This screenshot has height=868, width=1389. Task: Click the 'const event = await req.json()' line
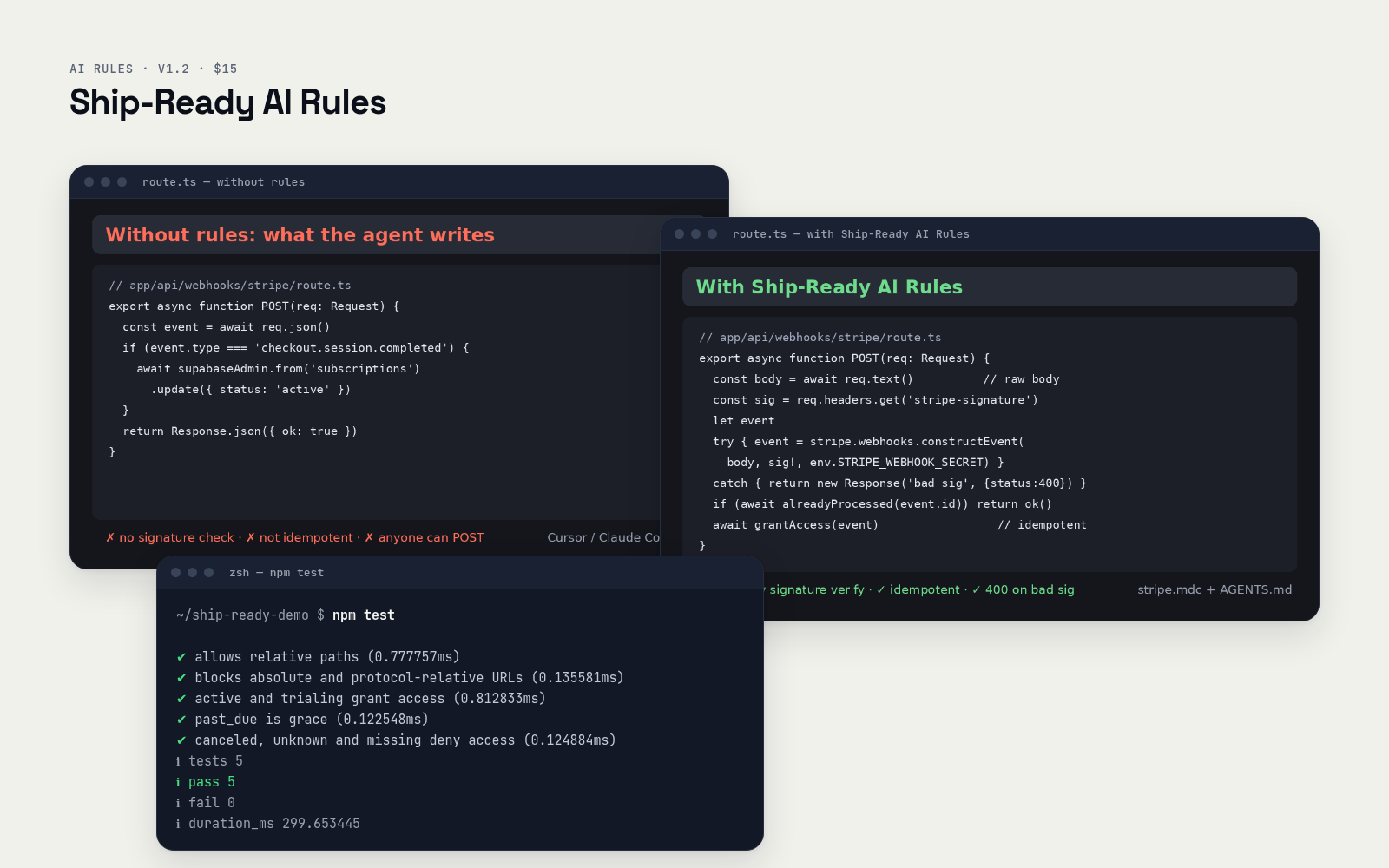tap(227, 327)
